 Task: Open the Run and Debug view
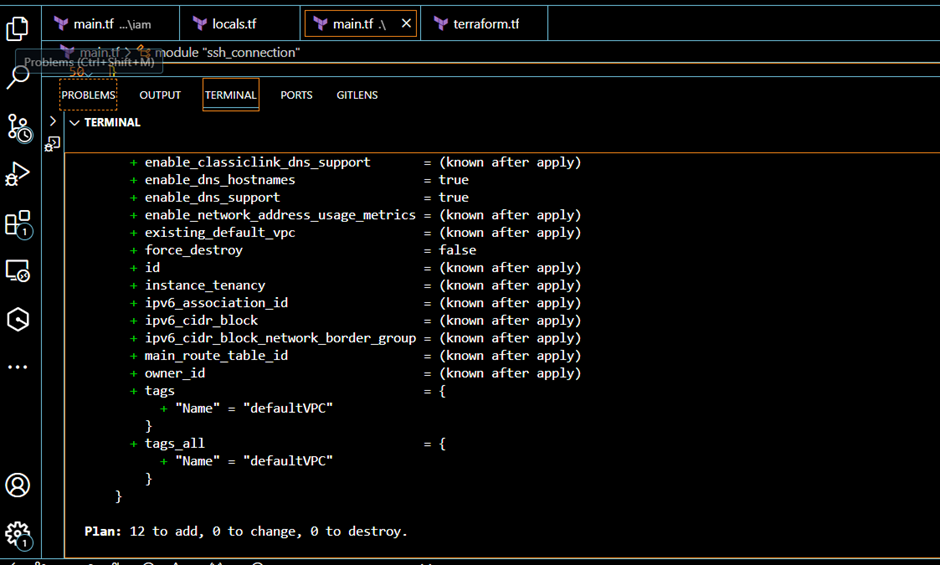tap(18, 174)
